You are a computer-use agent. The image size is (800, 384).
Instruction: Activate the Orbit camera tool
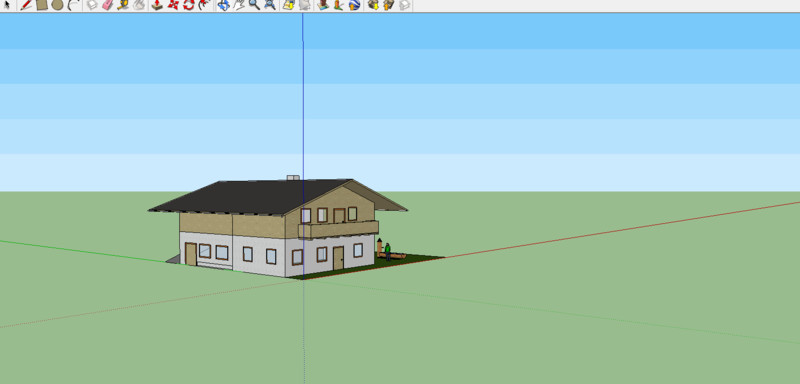[223, 5]
